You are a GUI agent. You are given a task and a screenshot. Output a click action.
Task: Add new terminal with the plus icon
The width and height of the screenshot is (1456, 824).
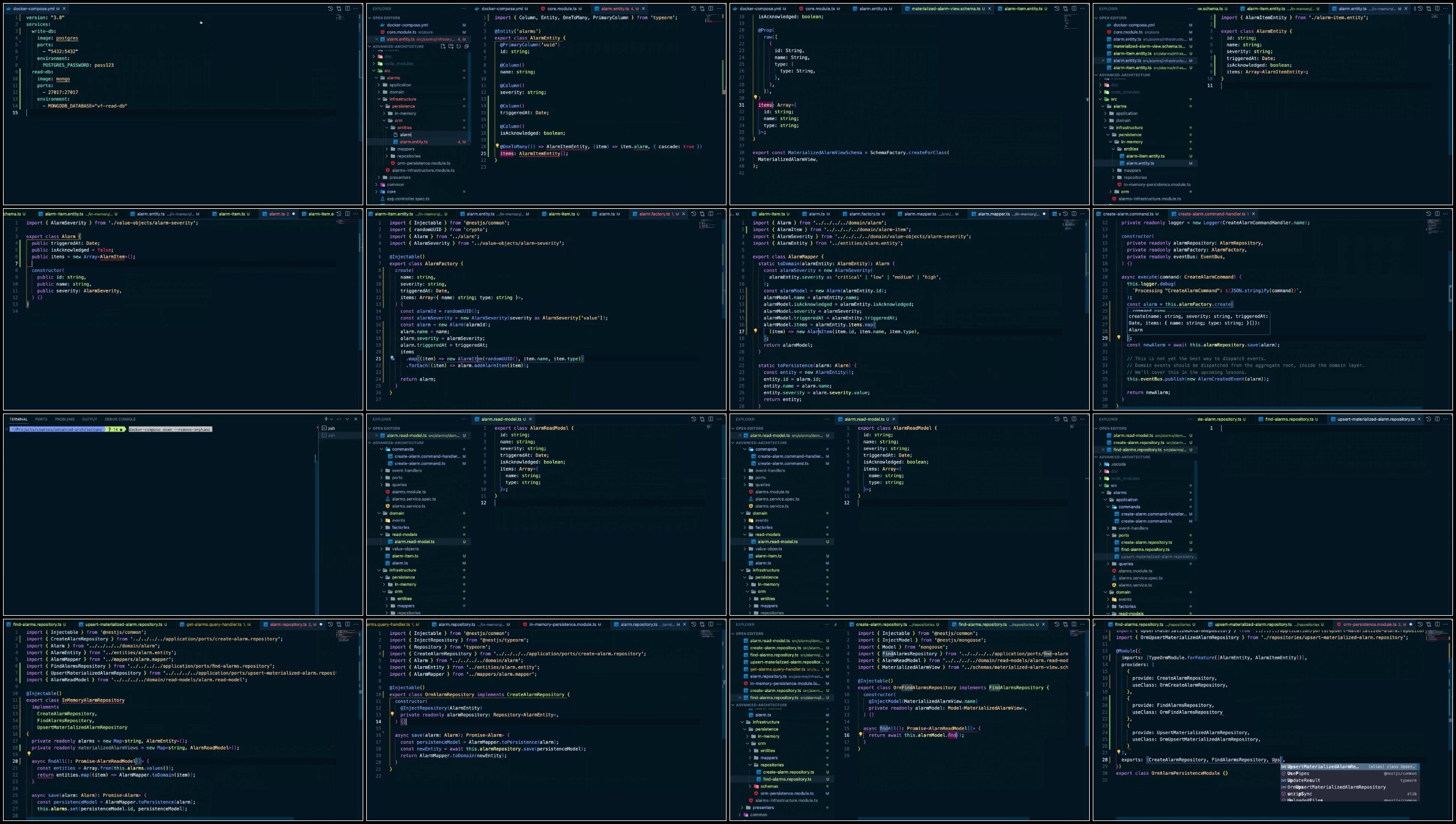point(326,419)
